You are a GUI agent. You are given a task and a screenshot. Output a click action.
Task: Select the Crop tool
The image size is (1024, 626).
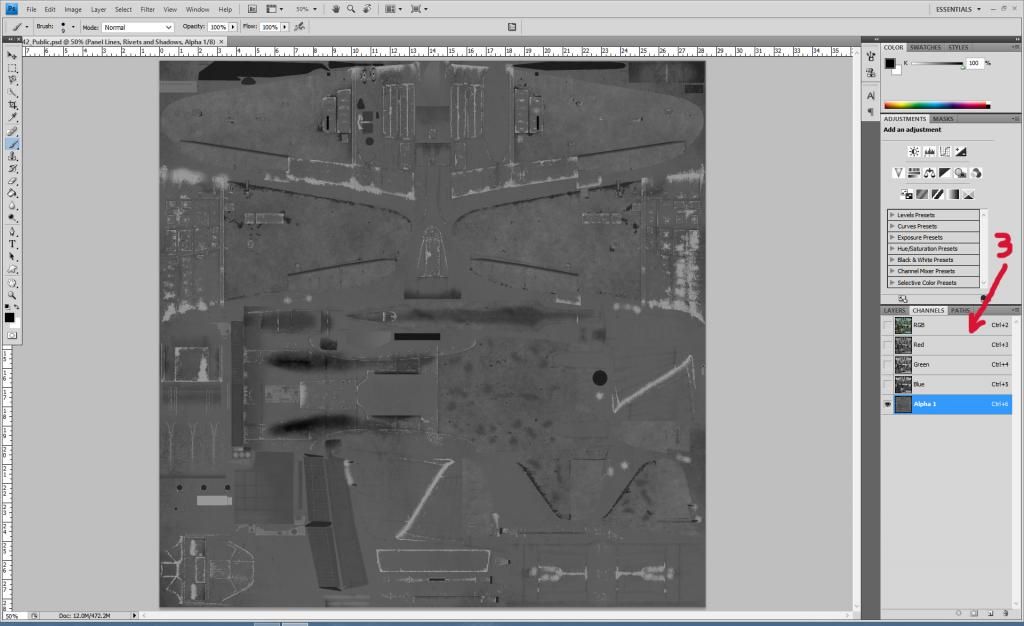click(13, 105)
